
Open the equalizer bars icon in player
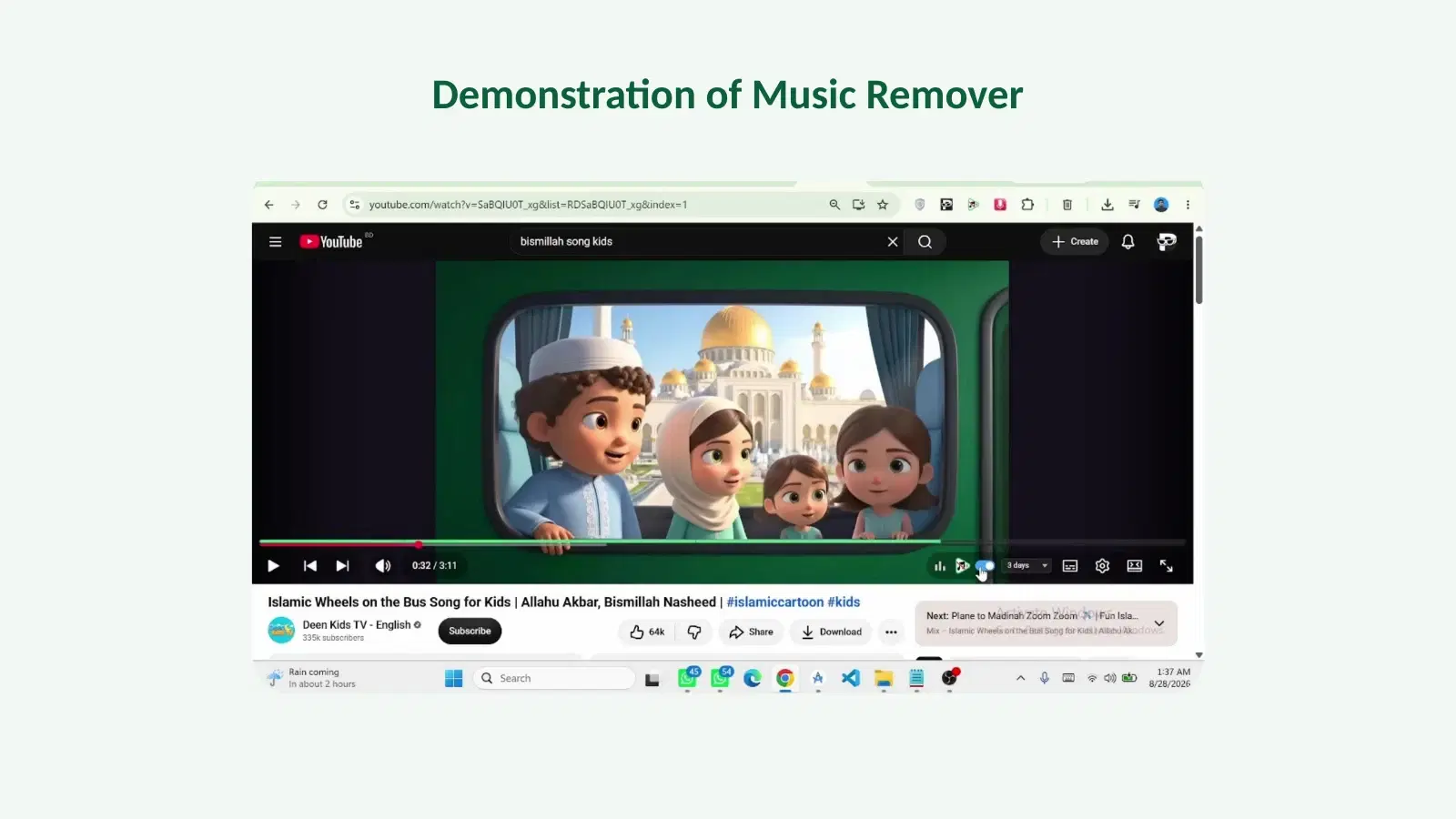(x=940, y=566)
